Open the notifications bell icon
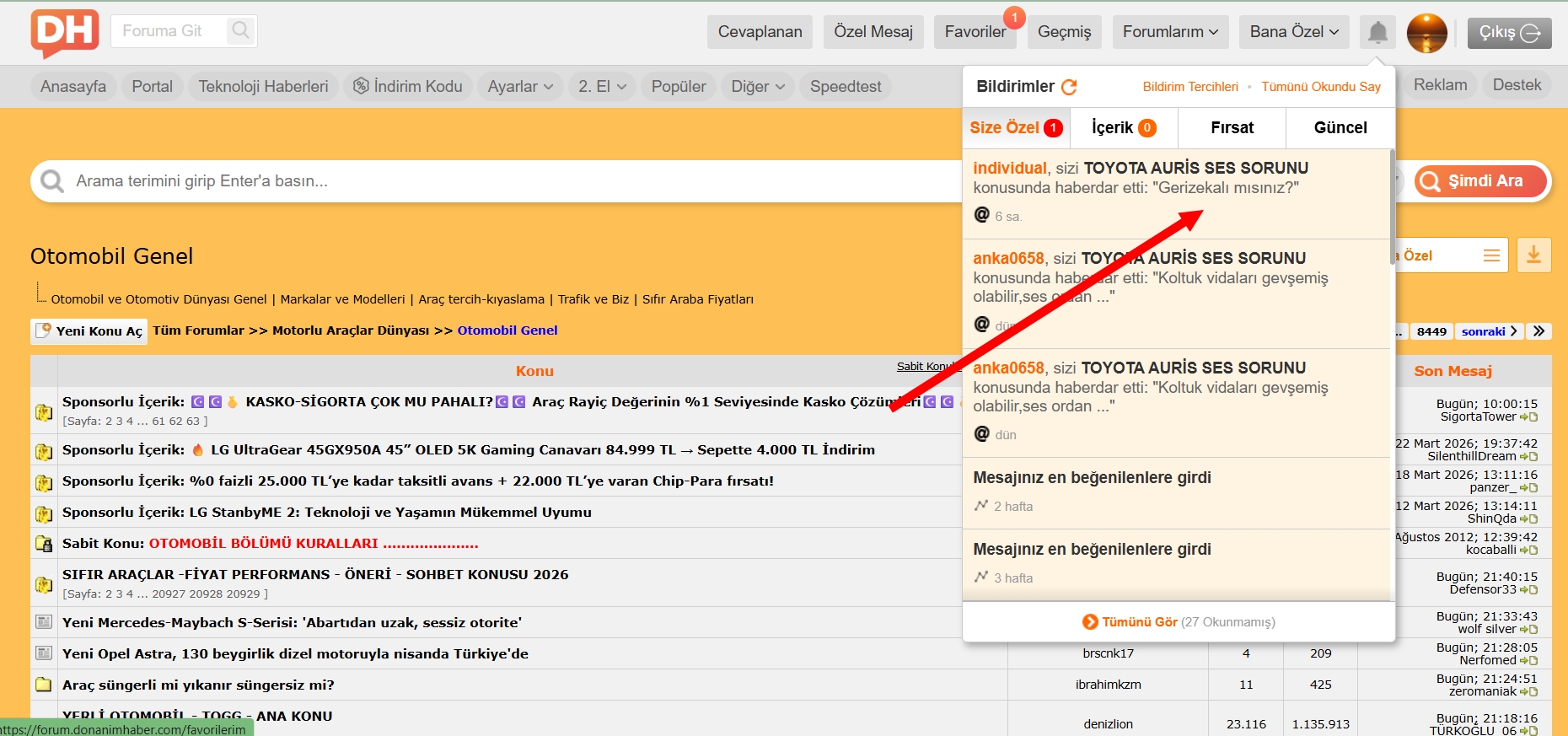1568x736 pixels. (1377, 33)
